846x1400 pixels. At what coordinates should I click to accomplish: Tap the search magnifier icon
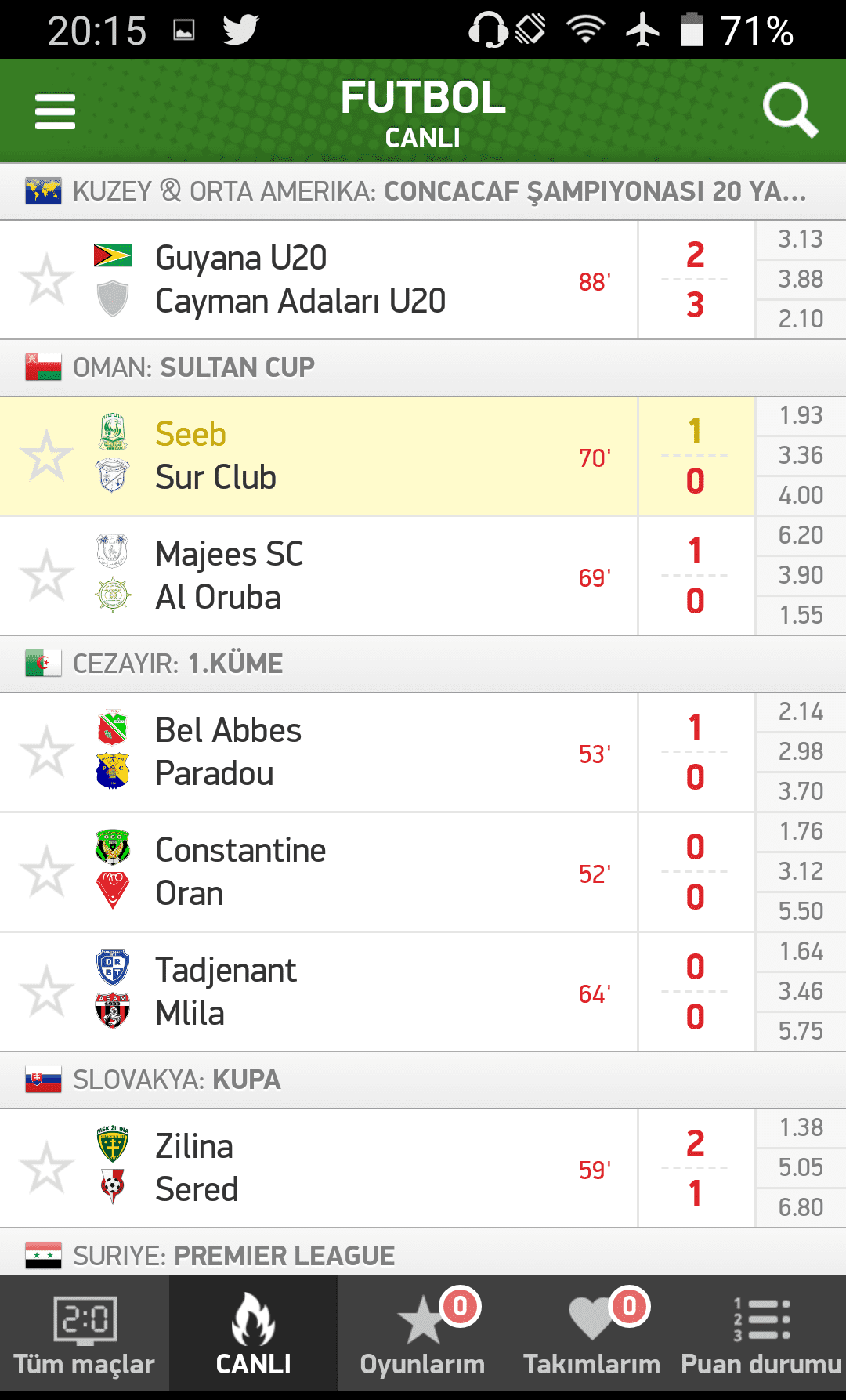pyautogui.click(x=790, y=110)
